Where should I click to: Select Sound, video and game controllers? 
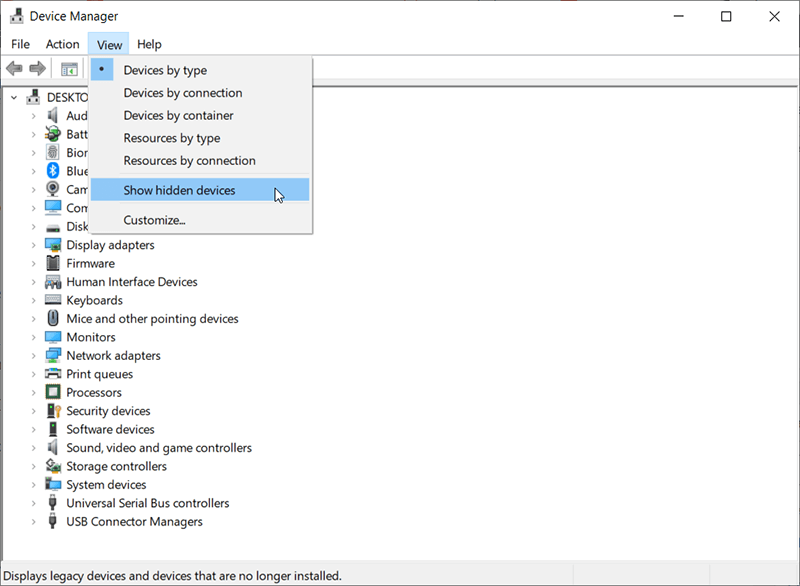pyautogui.click(x=159, y=448)
